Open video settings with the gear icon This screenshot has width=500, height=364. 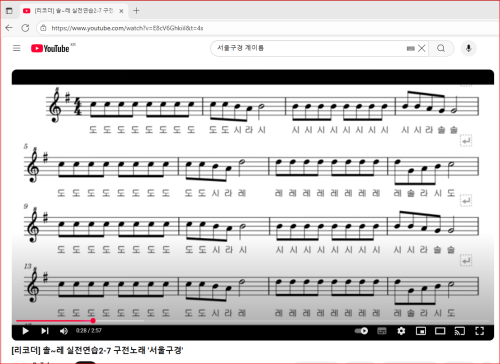point(401,331)
